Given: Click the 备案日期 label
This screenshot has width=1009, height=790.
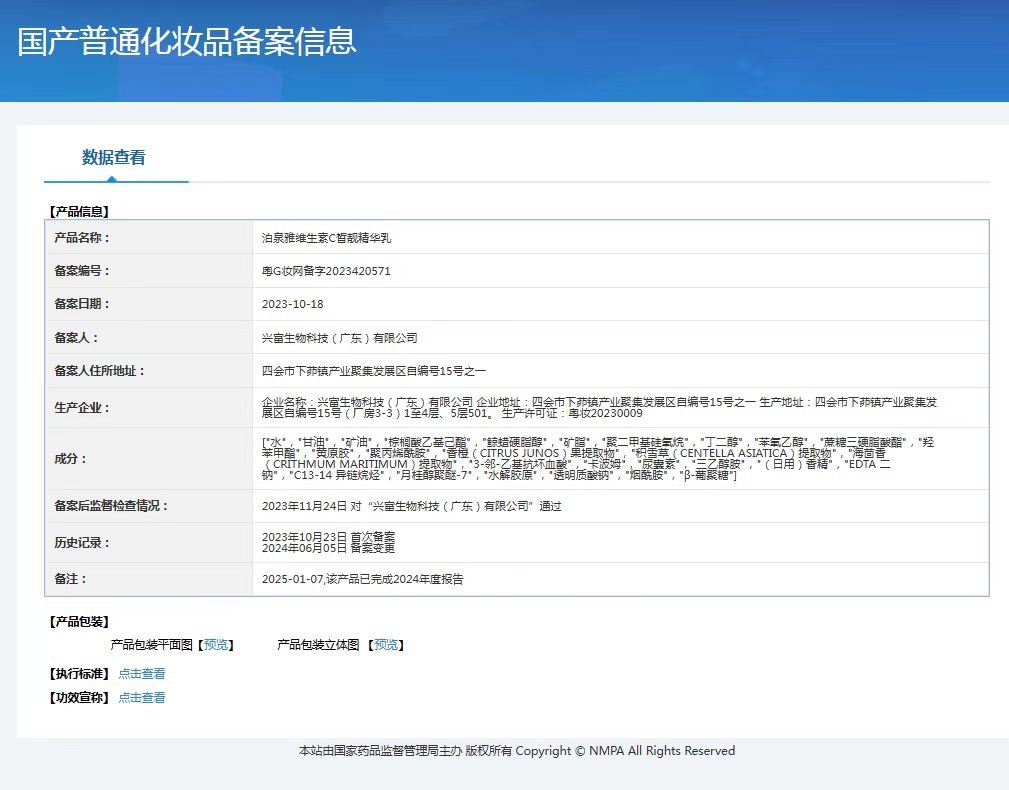Looking at the screenshot, I should click(82, 304).
